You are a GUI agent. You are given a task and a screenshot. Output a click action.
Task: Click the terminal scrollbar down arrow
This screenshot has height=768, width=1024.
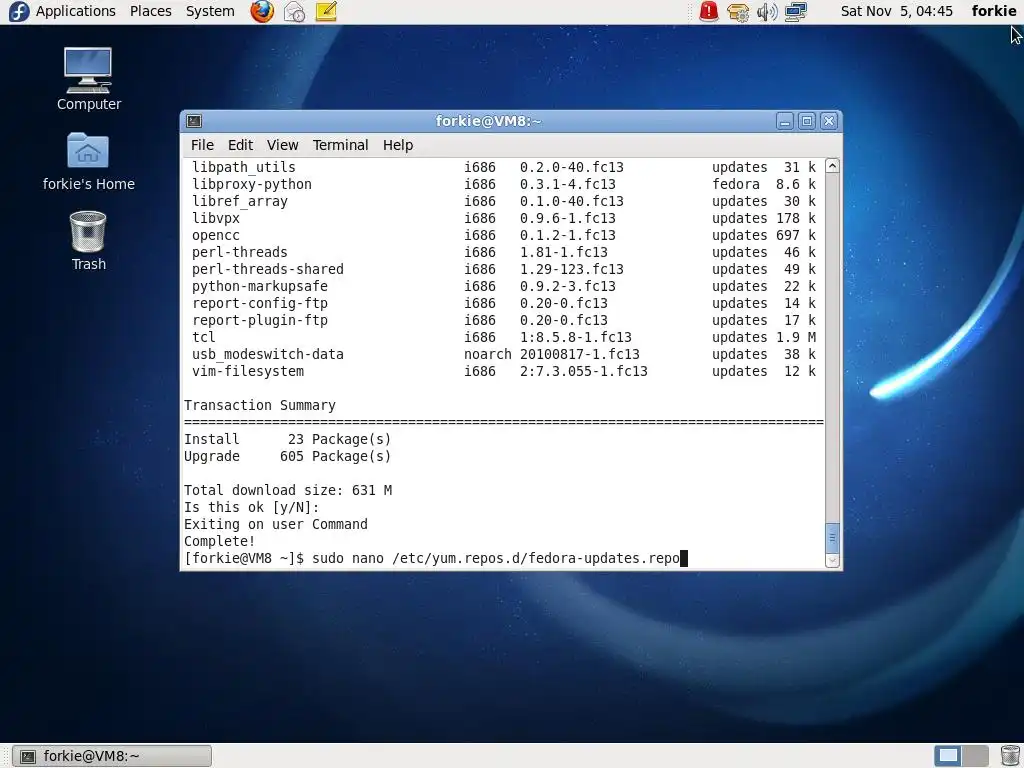(832, 560)
